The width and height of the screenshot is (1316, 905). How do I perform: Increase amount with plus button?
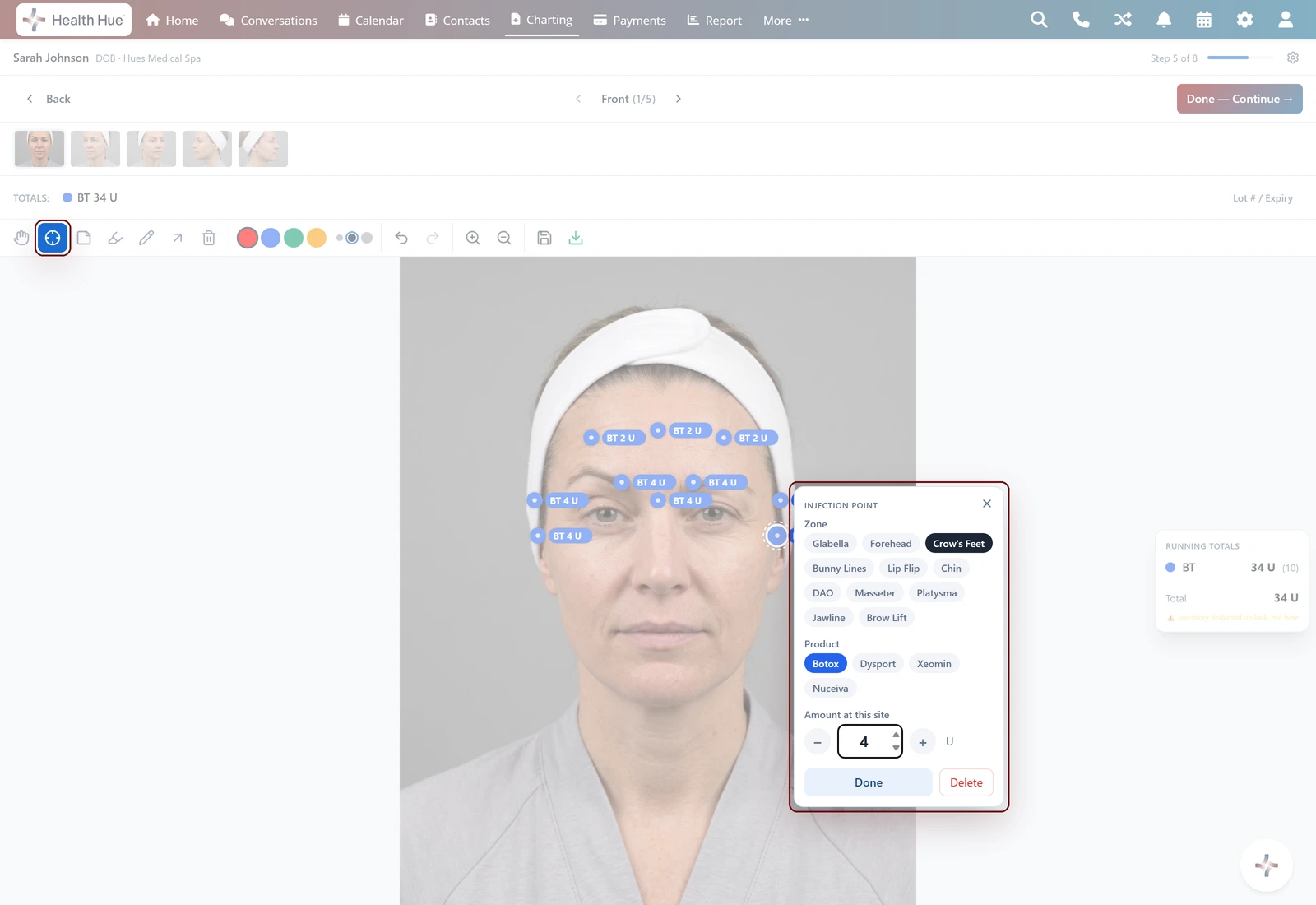(923, 742)
